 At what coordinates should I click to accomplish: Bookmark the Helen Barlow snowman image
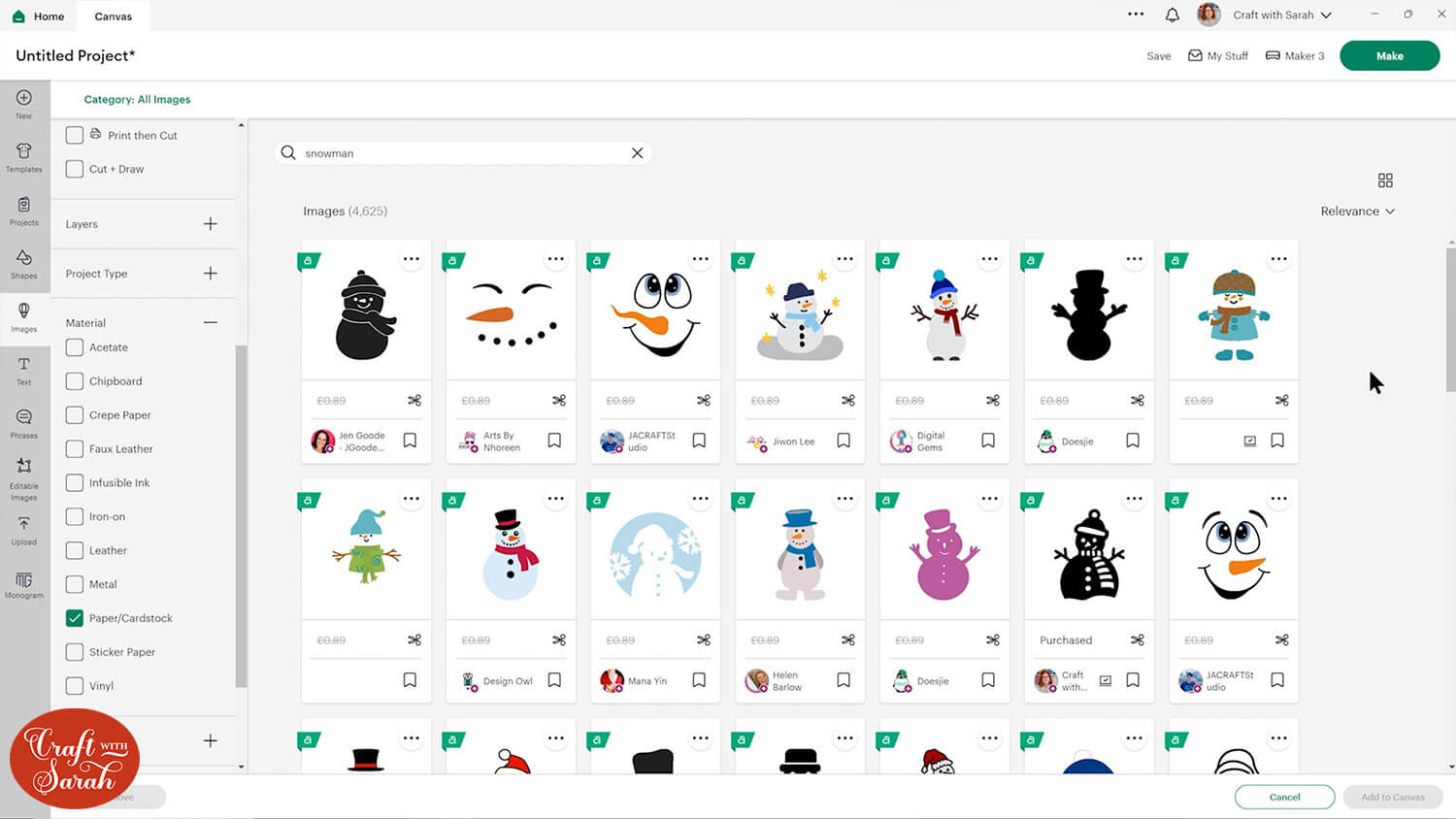pos(844,680)
